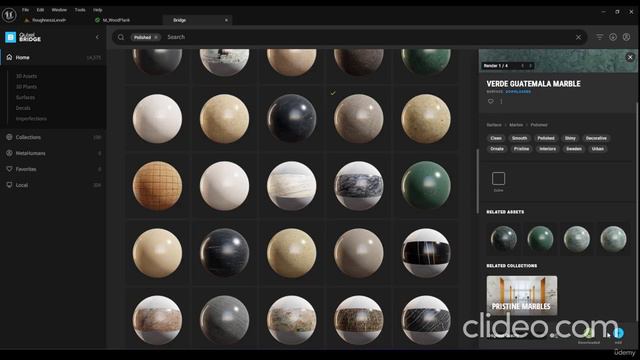Image resolution: width=640 pixels, height=360 pixels.
Task: Select white sphere with glossy black band
Action: coord(426,253)
